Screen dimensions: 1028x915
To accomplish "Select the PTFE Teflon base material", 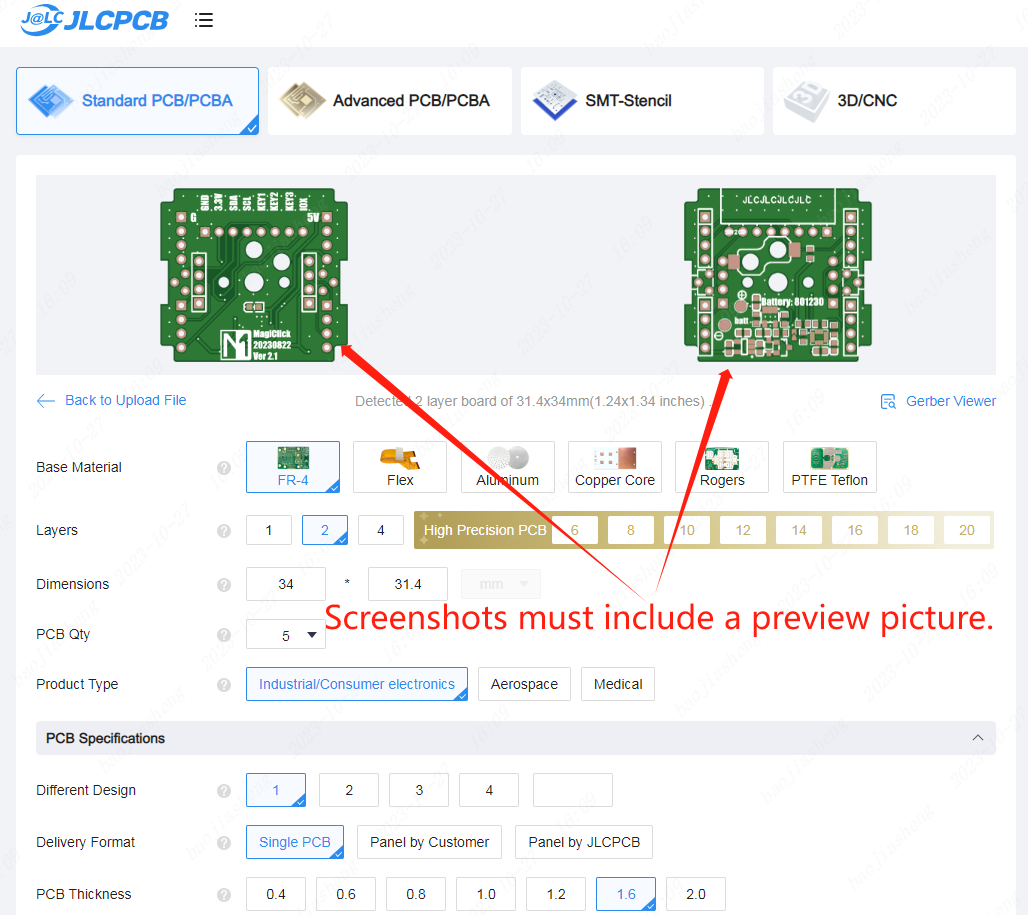I will [829, 466].
